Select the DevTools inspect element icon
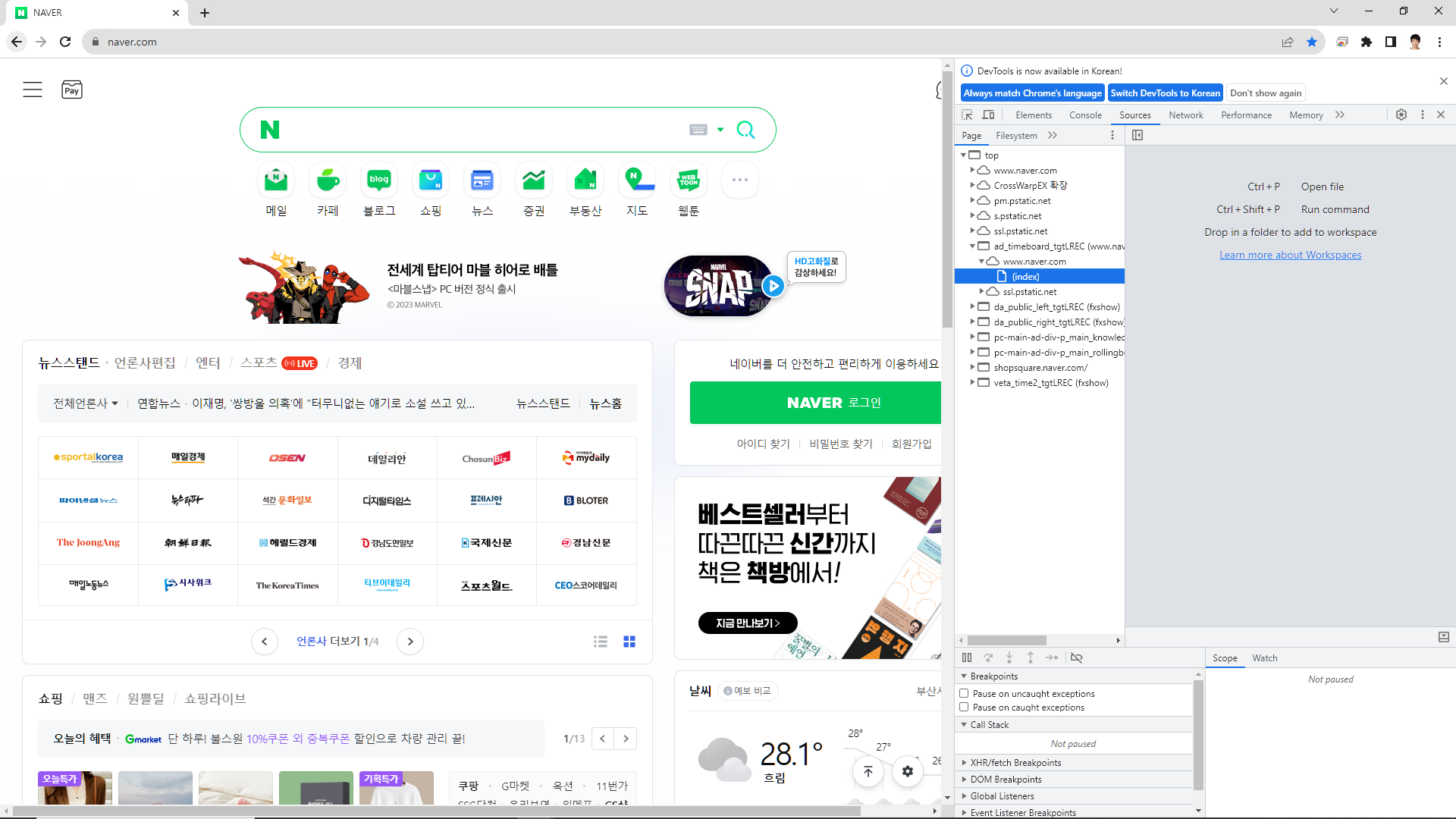Image resolution: width=1456 pixels, height=819 pixels. (x=967, y=115)
